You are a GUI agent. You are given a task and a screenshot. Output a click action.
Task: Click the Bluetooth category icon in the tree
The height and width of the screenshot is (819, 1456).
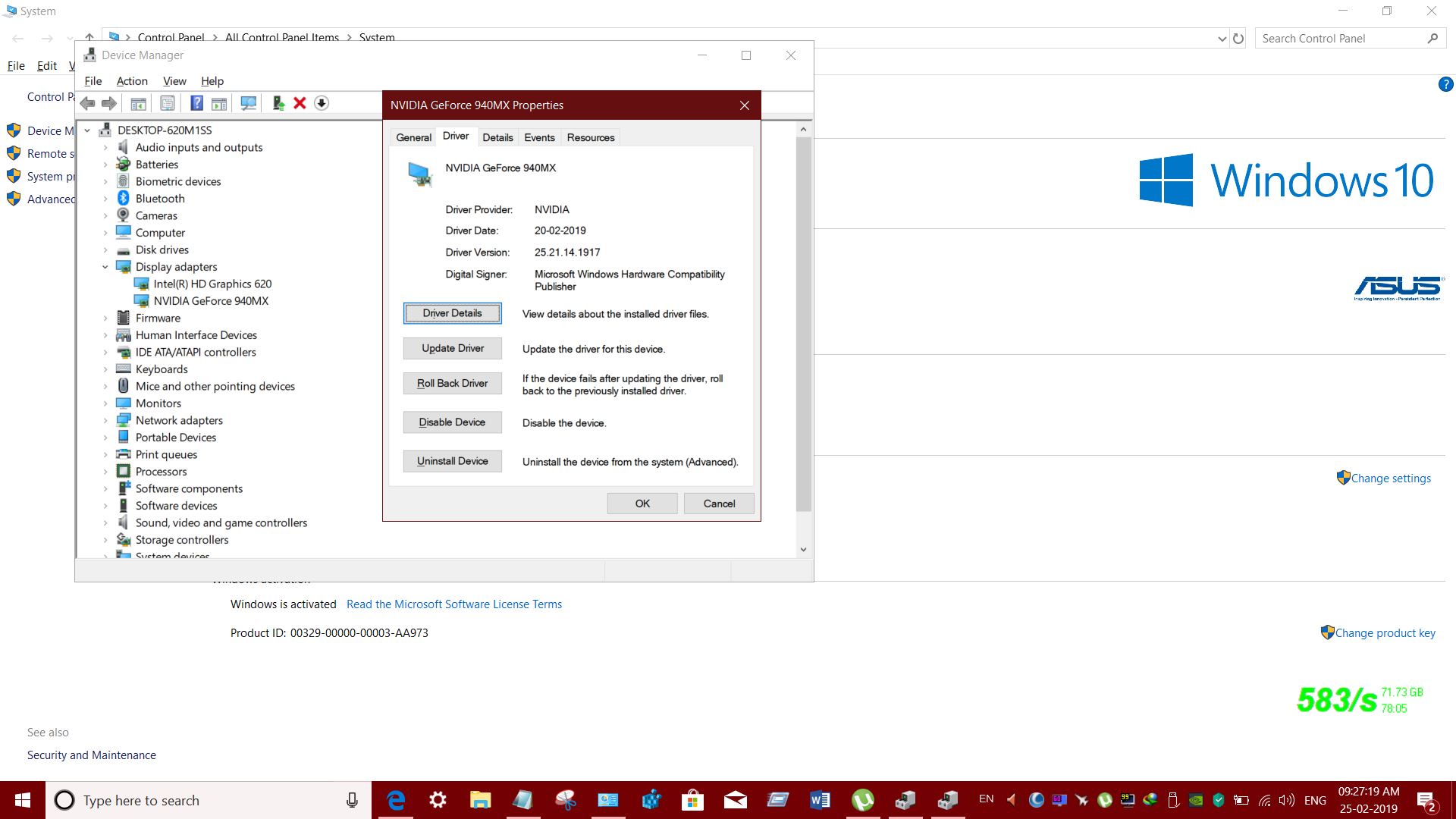point(123,198)
